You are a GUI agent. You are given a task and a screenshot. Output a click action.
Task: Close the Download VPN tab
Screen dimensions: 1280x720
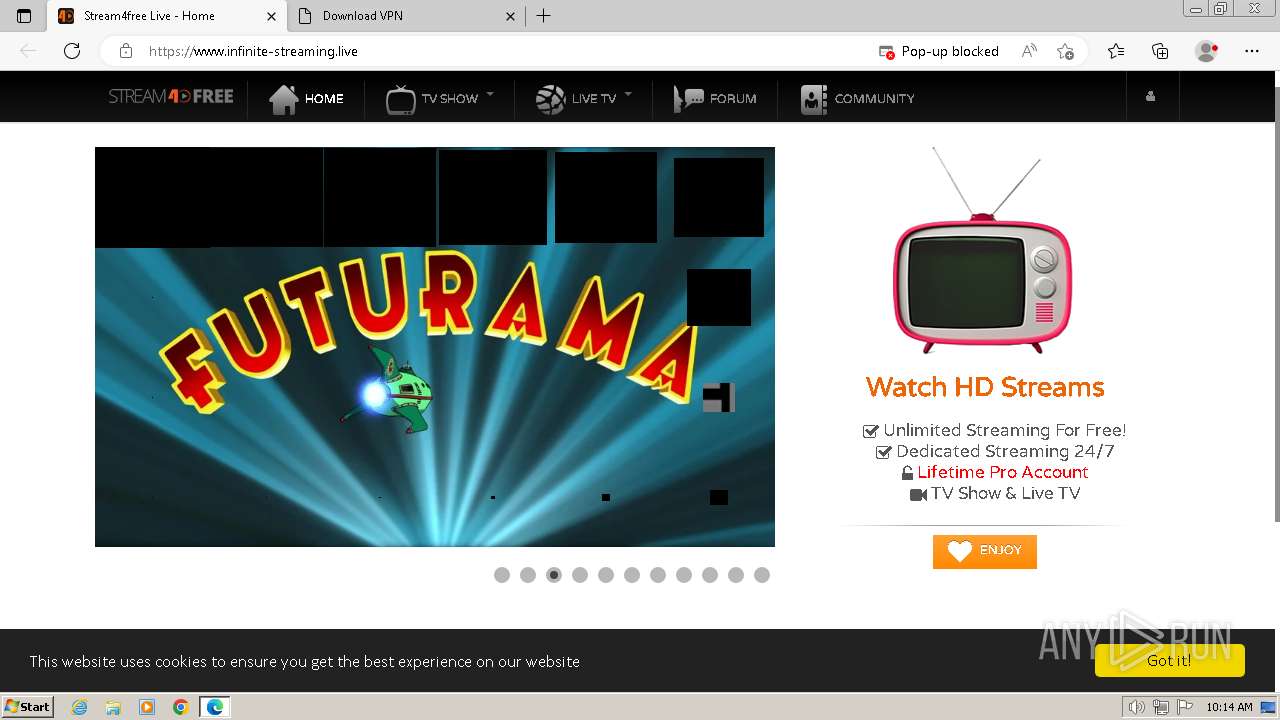click(510, 16)
